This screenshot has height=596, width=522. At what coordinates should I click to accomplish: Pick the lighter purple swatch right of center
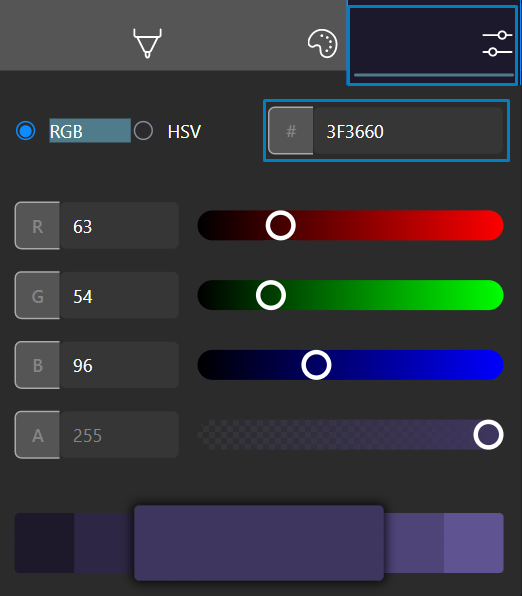coord(414,543)
